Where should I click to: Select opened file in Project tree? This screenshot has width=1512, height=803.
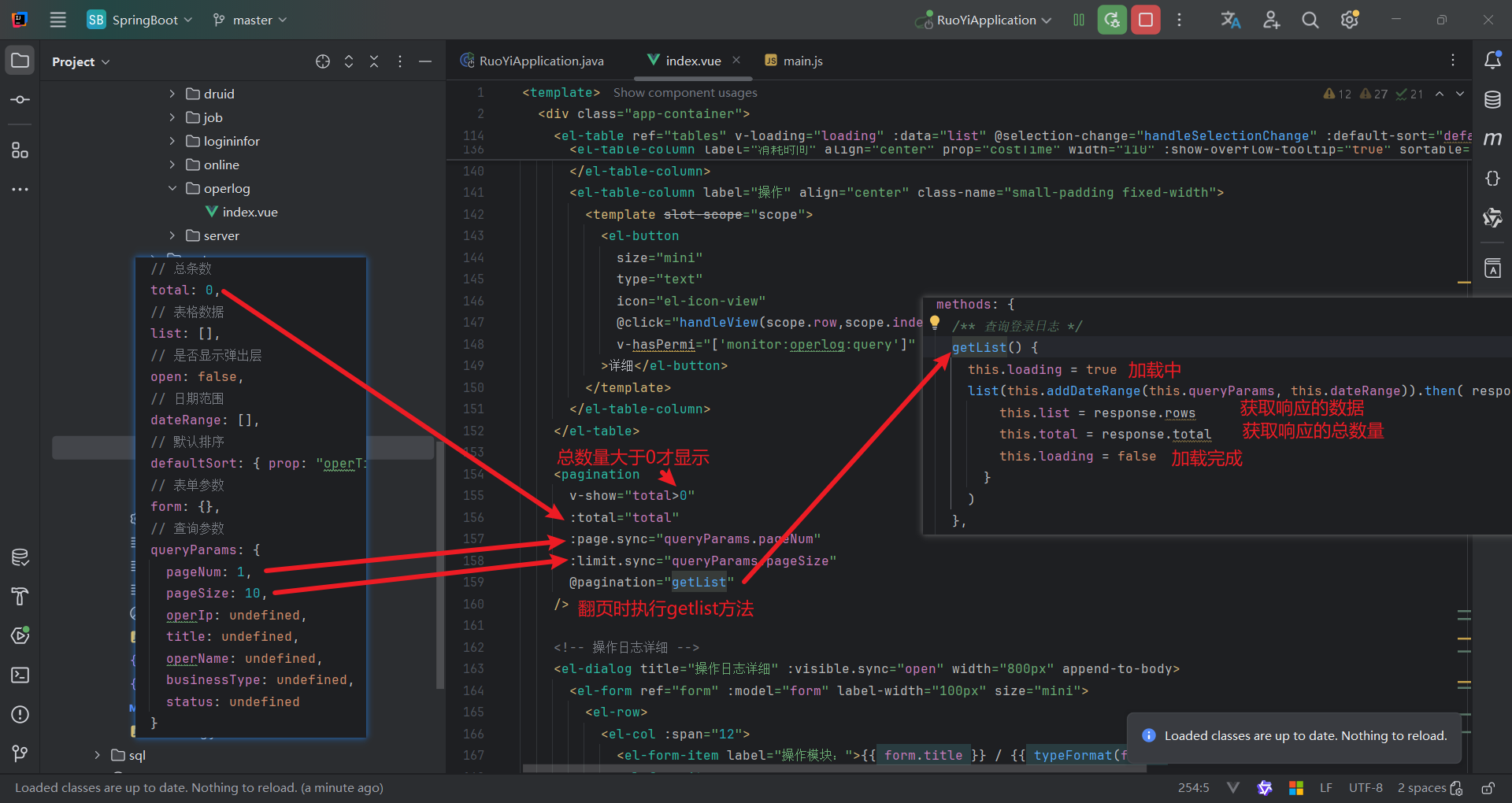click(323, 61)
